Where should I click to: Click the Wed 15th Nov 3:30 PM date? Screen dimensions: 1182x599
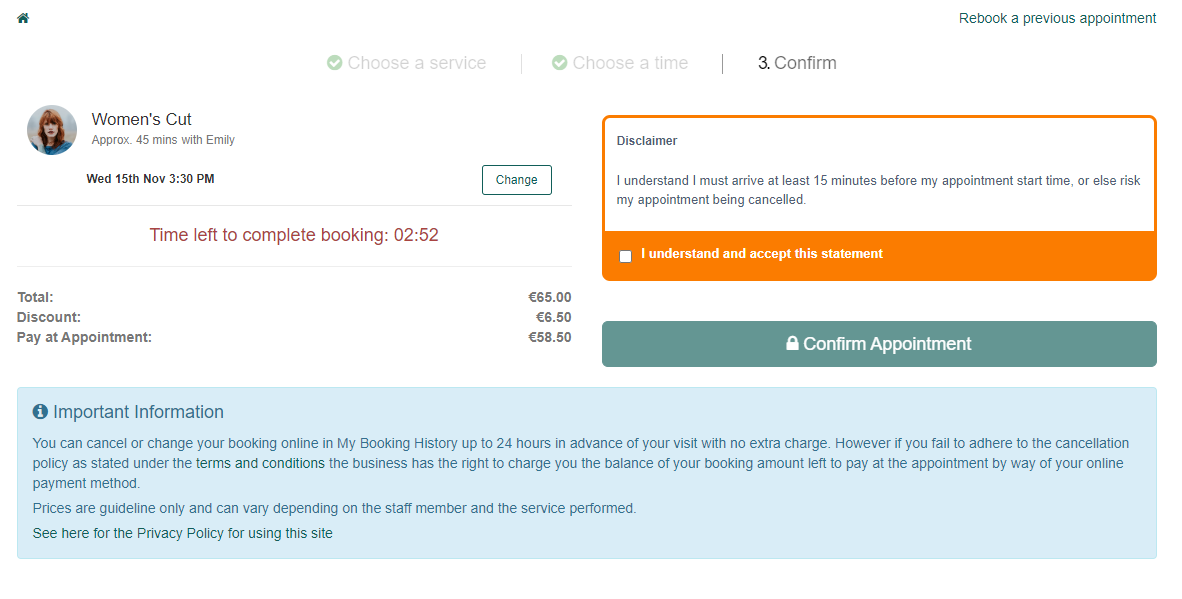tap(150, 179)
